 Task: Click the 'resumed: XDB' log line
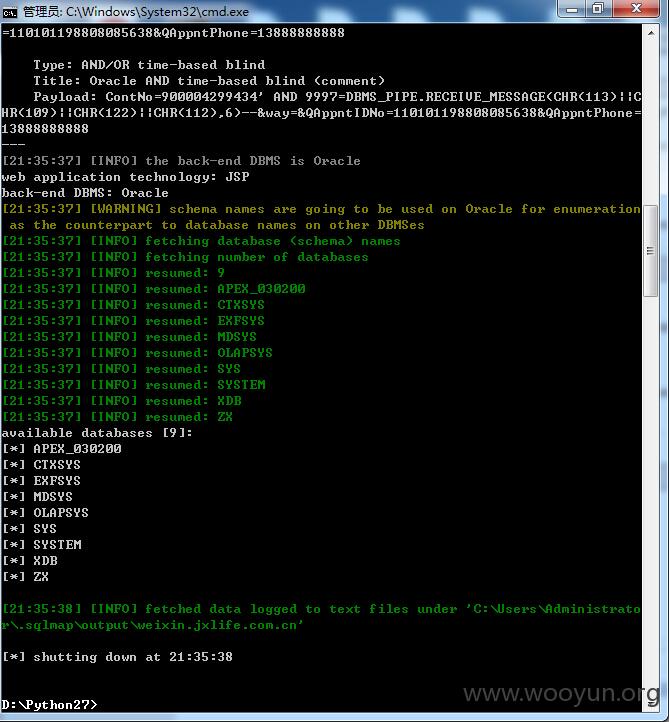[122, 401]
